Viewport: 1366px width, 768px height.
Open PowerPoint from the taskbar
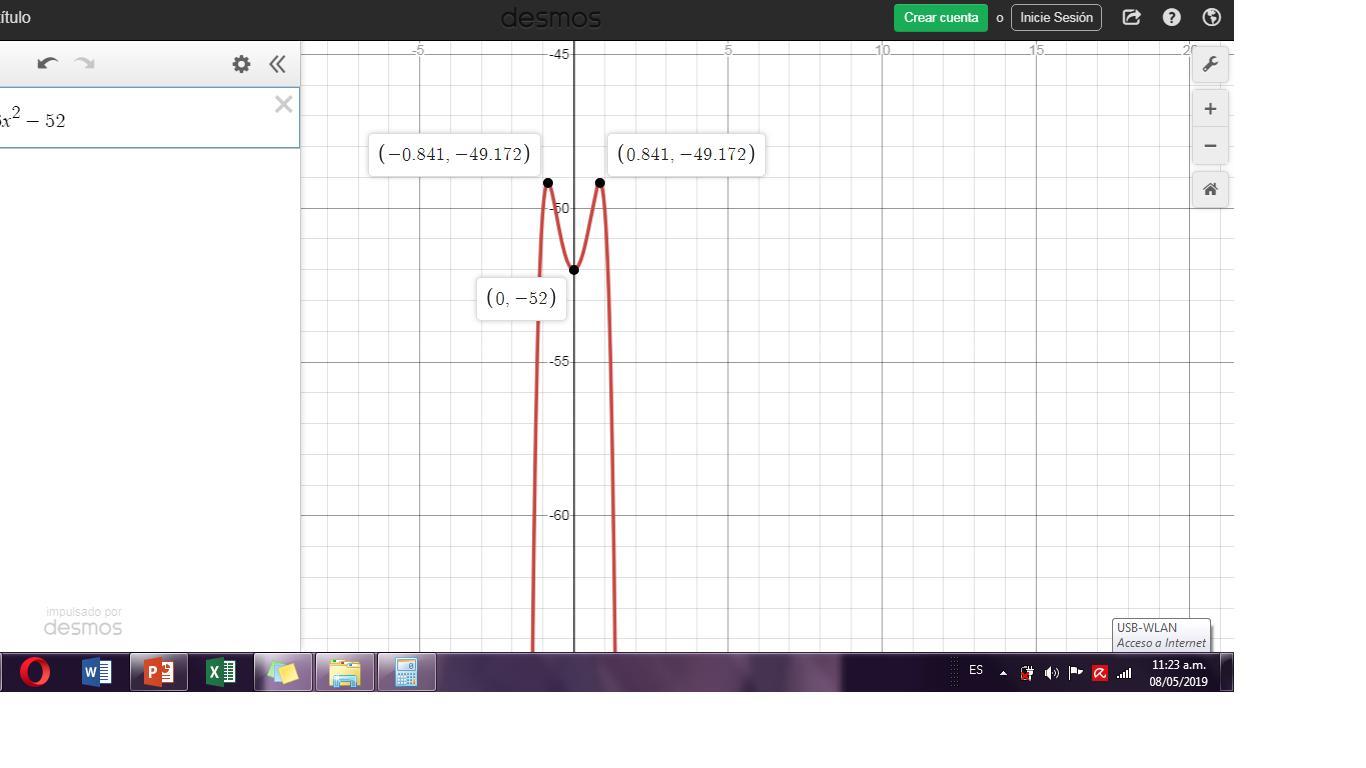(159, 672)
